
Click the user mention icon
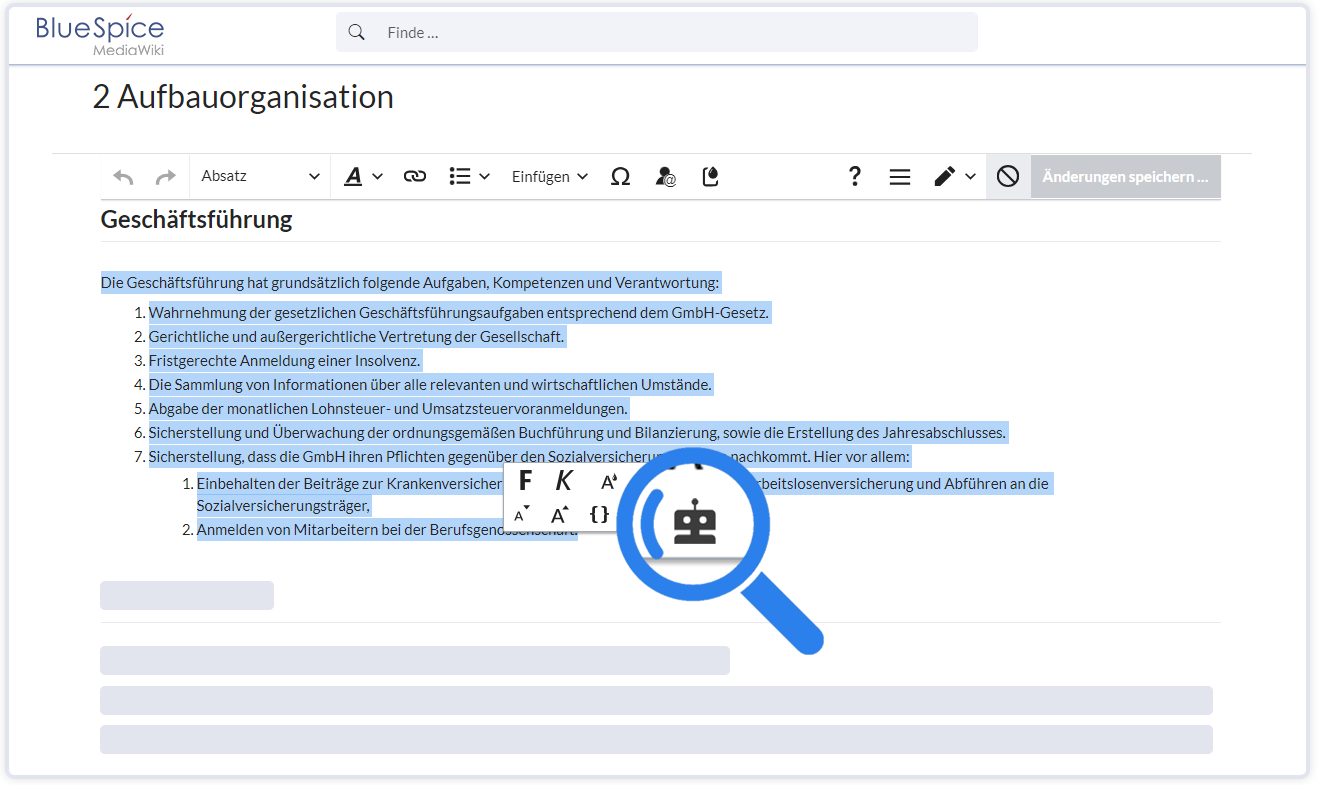pyautogui.click(x=665, y=177)
